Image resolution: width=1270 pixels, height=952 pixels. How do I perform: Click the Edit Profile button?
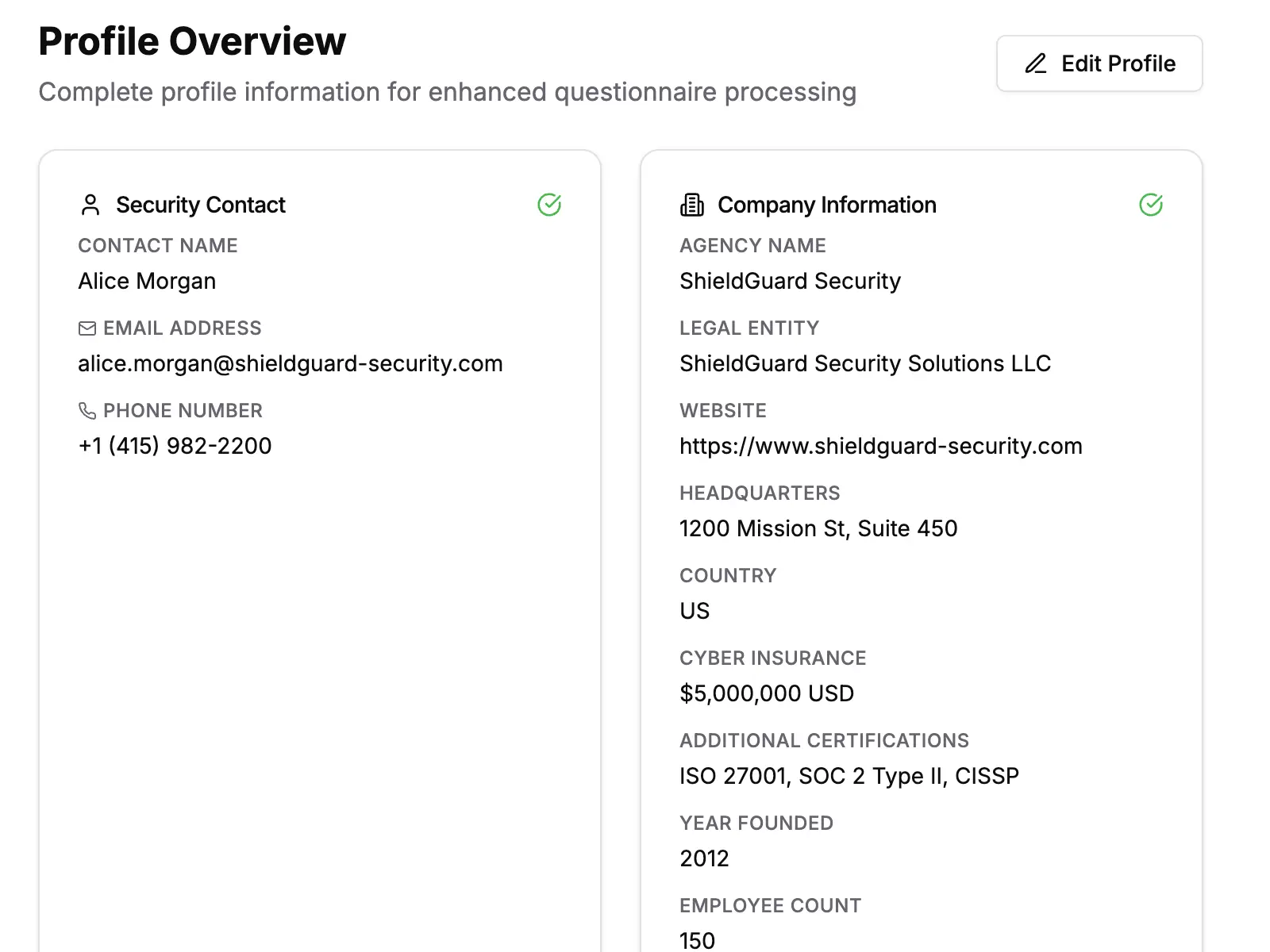(1099, 63)
